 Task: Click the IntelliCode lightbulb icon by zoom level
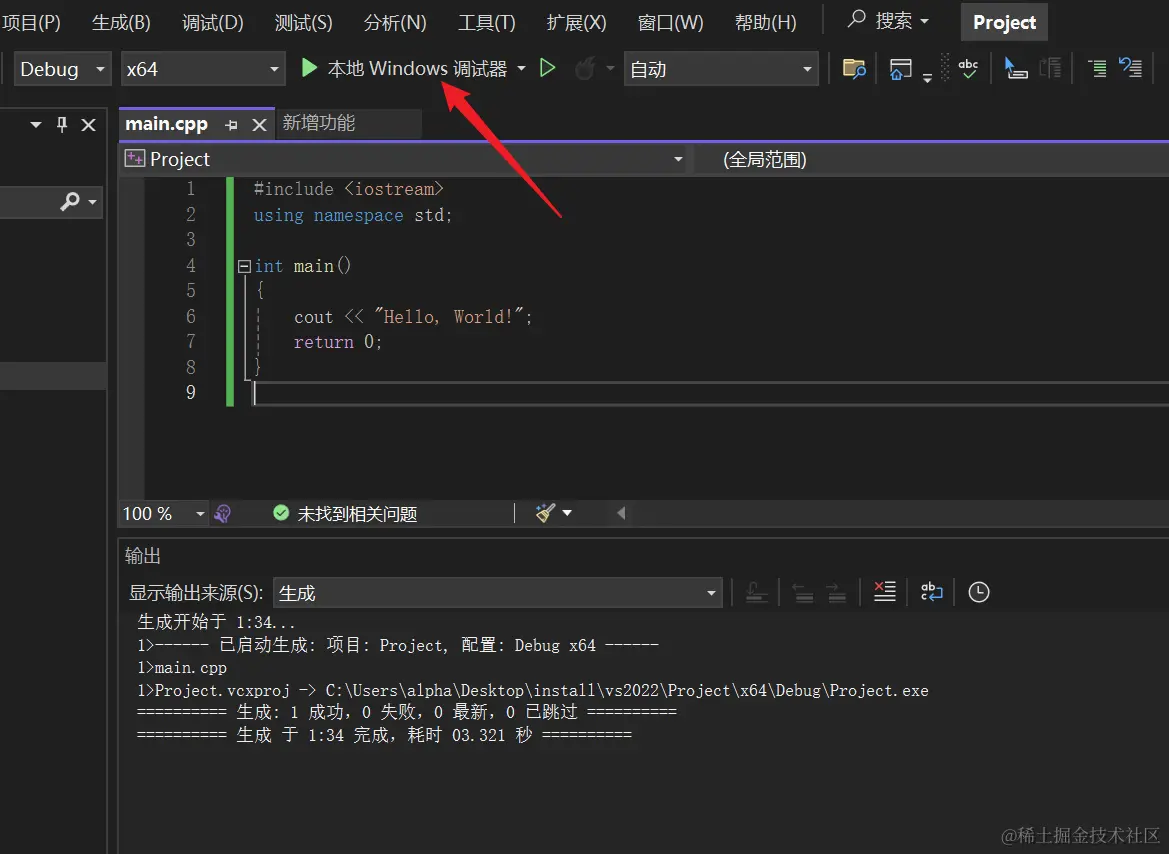[x=222, y=513]
